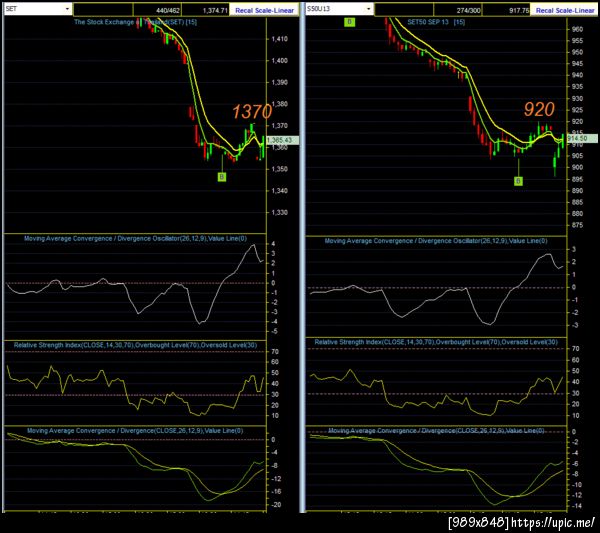
Task: Click Recal Scale-Linear on S50U13 panel
Action: click(565, 10)
